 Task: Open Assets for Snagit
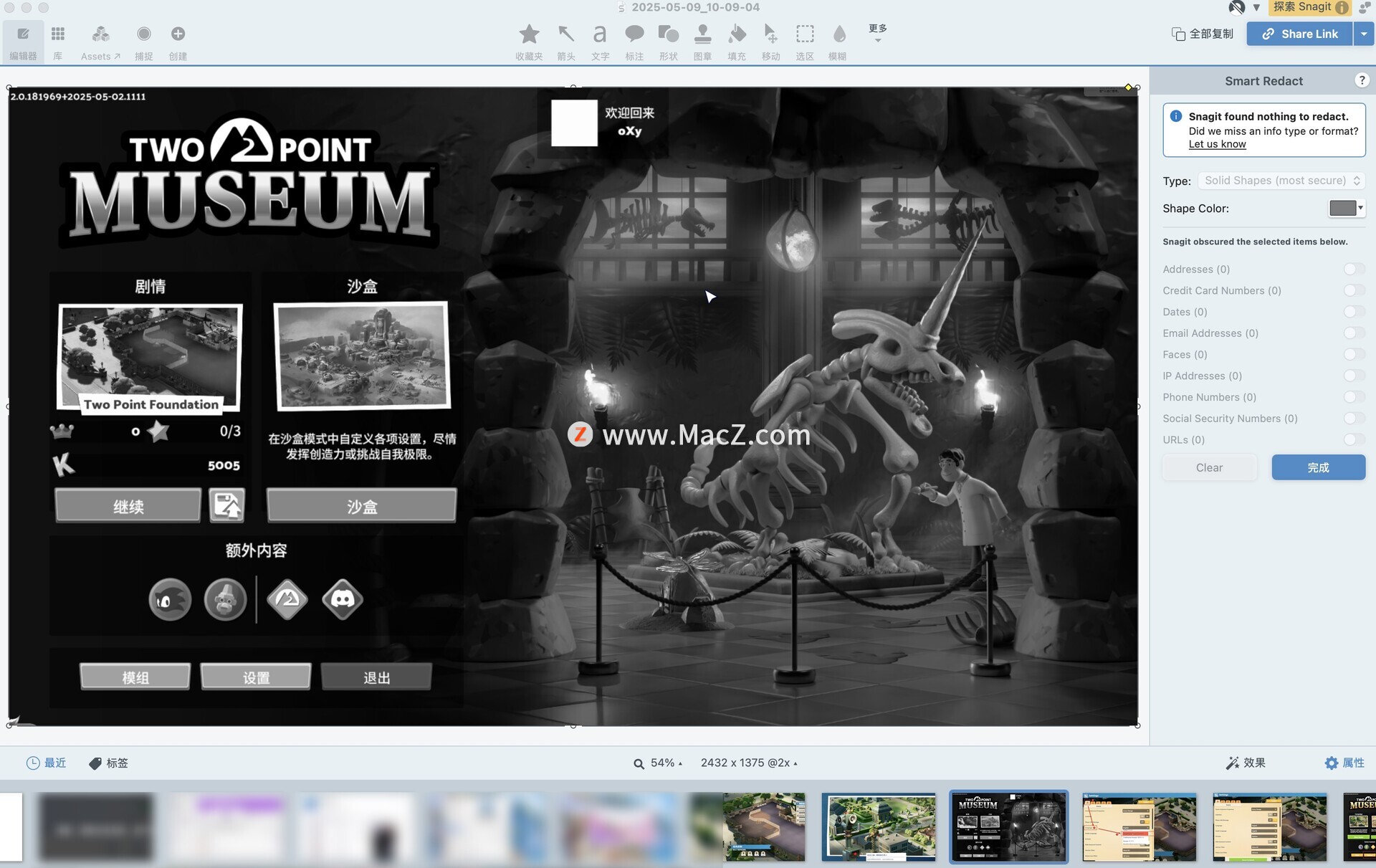click(x=100, y=42)
